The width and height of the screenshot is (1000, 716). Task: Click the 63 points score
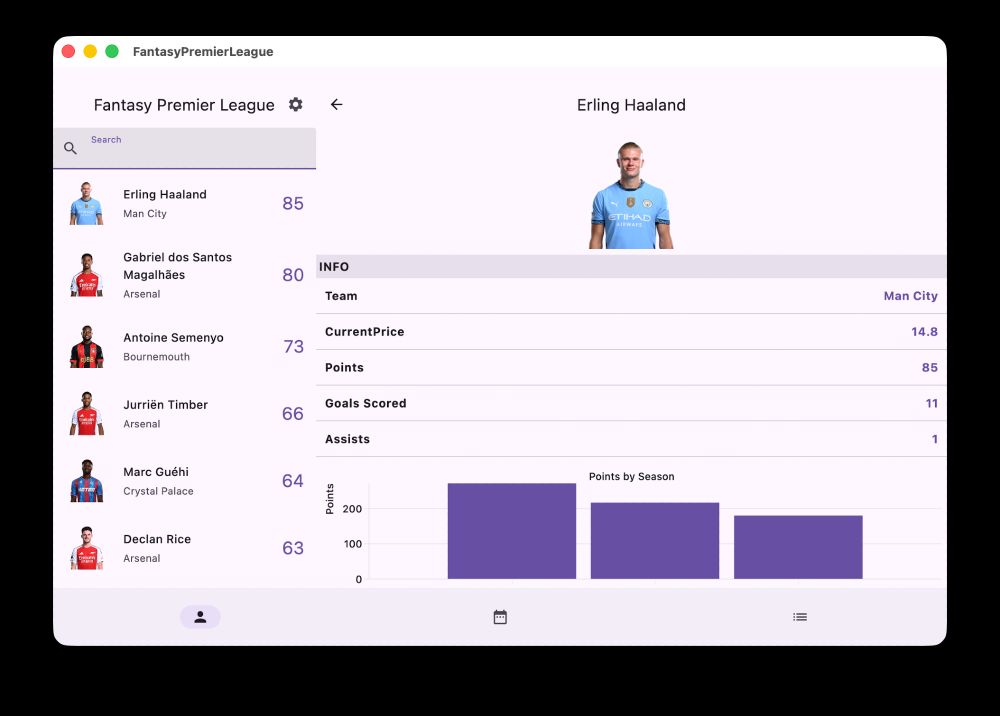point(293,548)
